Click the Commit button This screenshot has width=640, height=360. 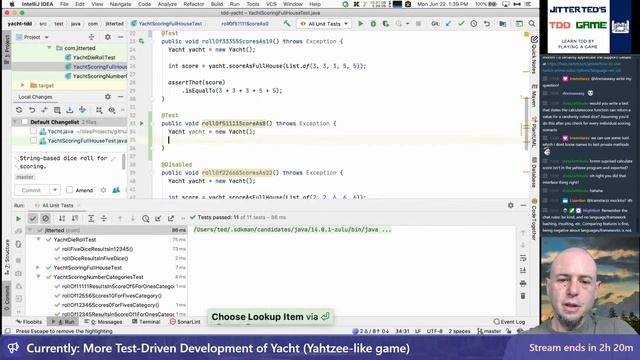pyautogui.click(x=31, y=190)
